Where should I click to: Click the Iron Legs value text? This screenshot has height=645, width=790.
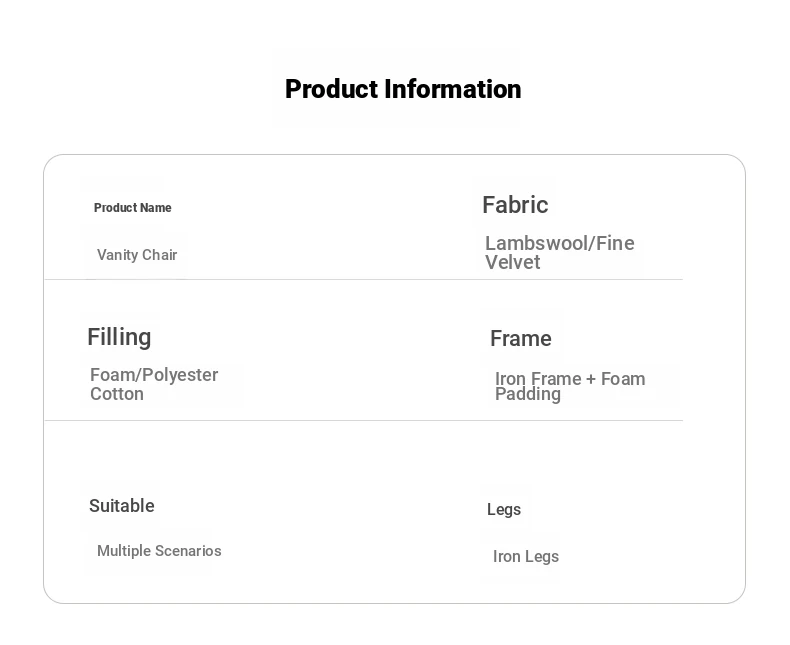coord(525,556)
